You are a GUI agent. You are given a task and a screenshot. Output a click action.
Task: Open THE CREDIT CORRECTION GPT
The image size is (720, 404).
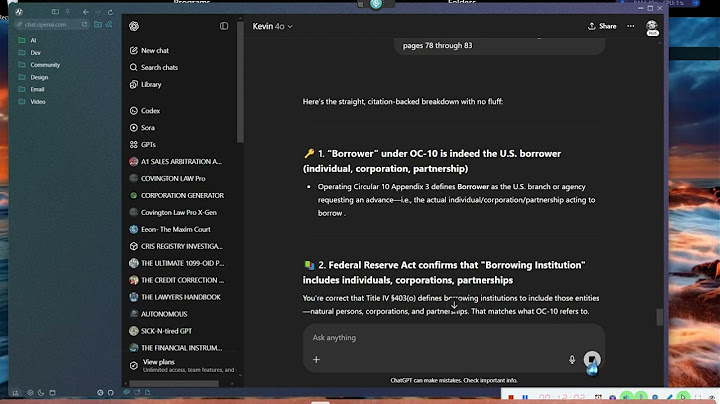[x=177, y=281]
